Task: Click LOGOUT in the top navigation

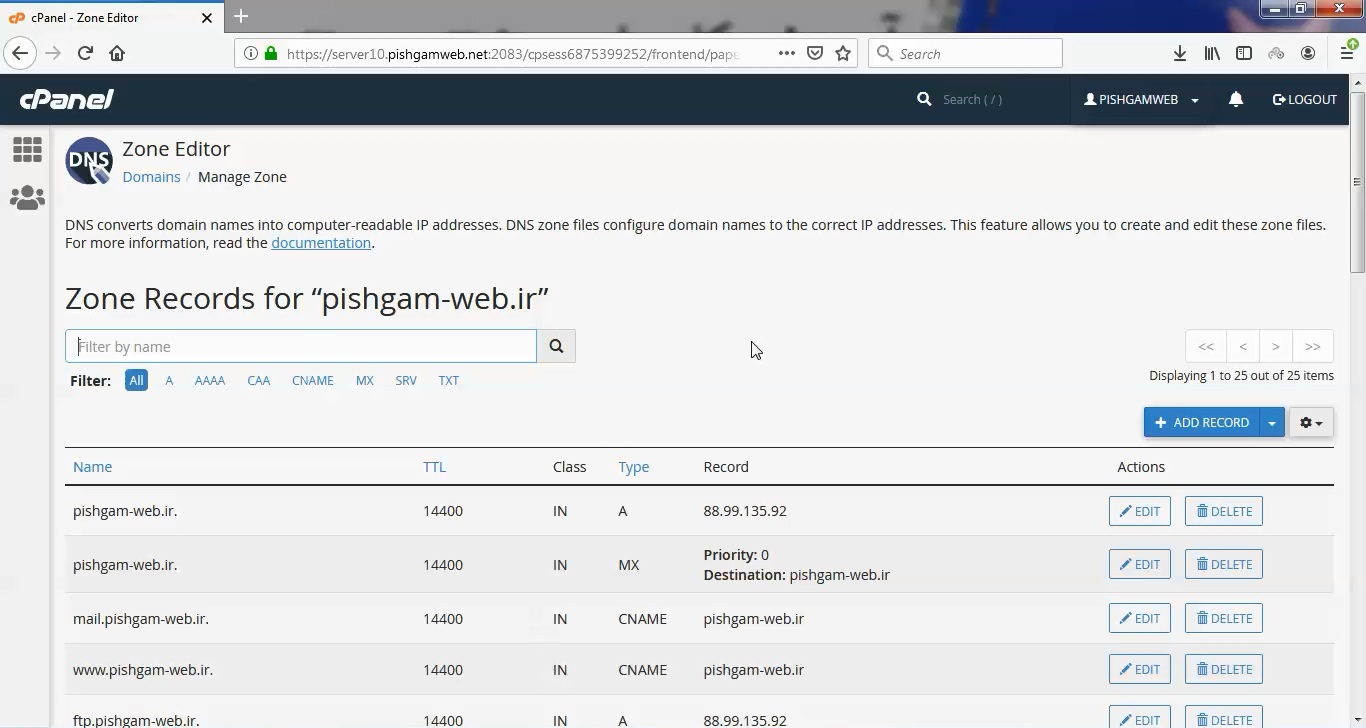Action: (x=1305, y=99)
